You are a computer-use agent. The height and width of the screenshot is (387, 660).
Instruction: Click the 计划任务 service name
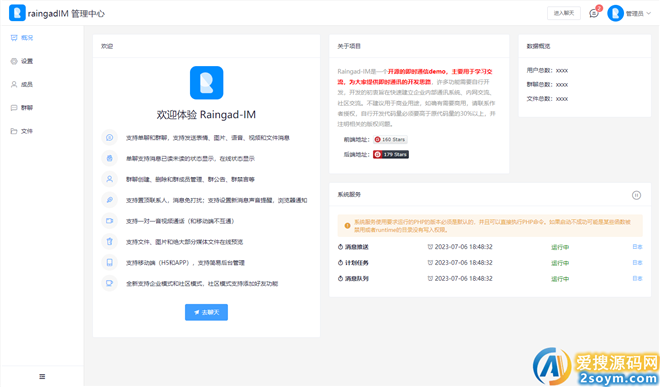[x=357, y=263]
